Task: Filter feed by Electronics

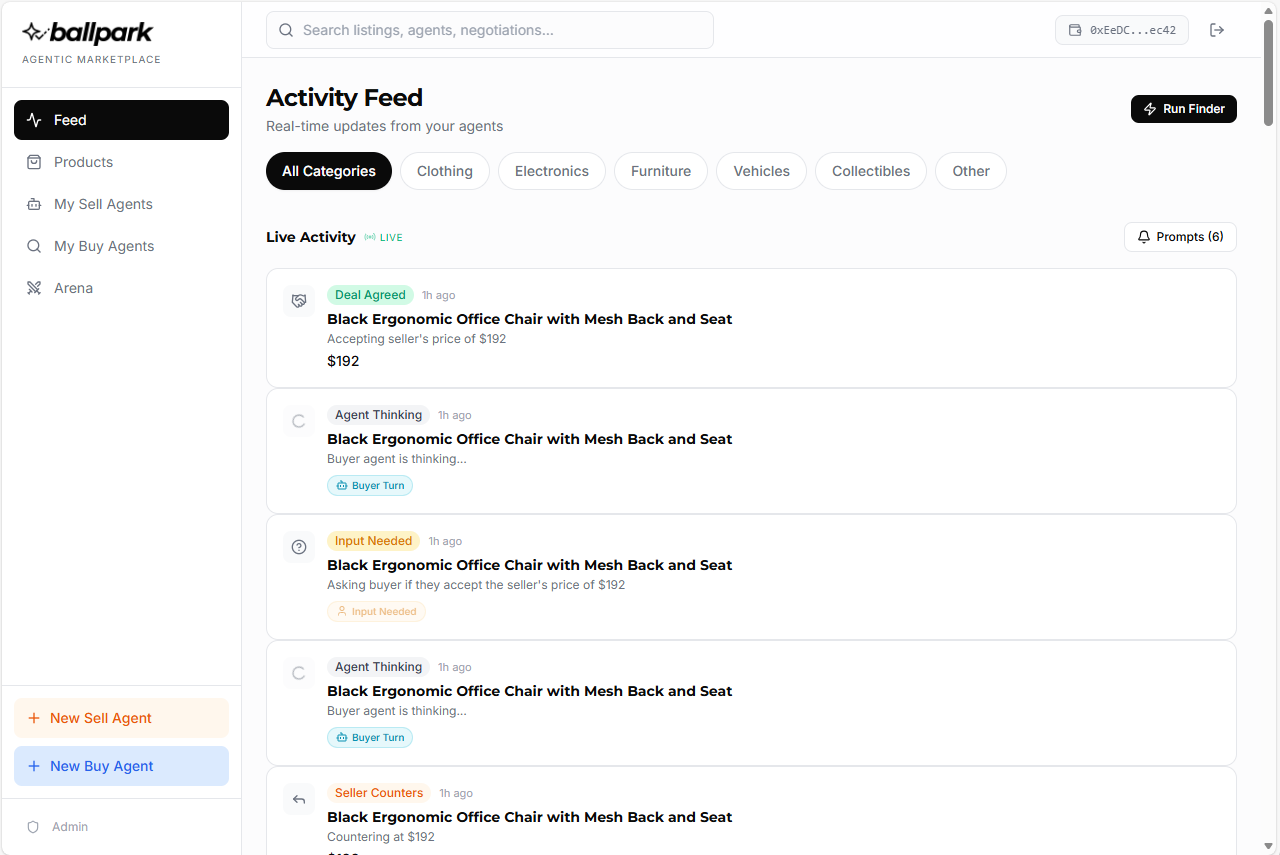Action: click(552, 171)
